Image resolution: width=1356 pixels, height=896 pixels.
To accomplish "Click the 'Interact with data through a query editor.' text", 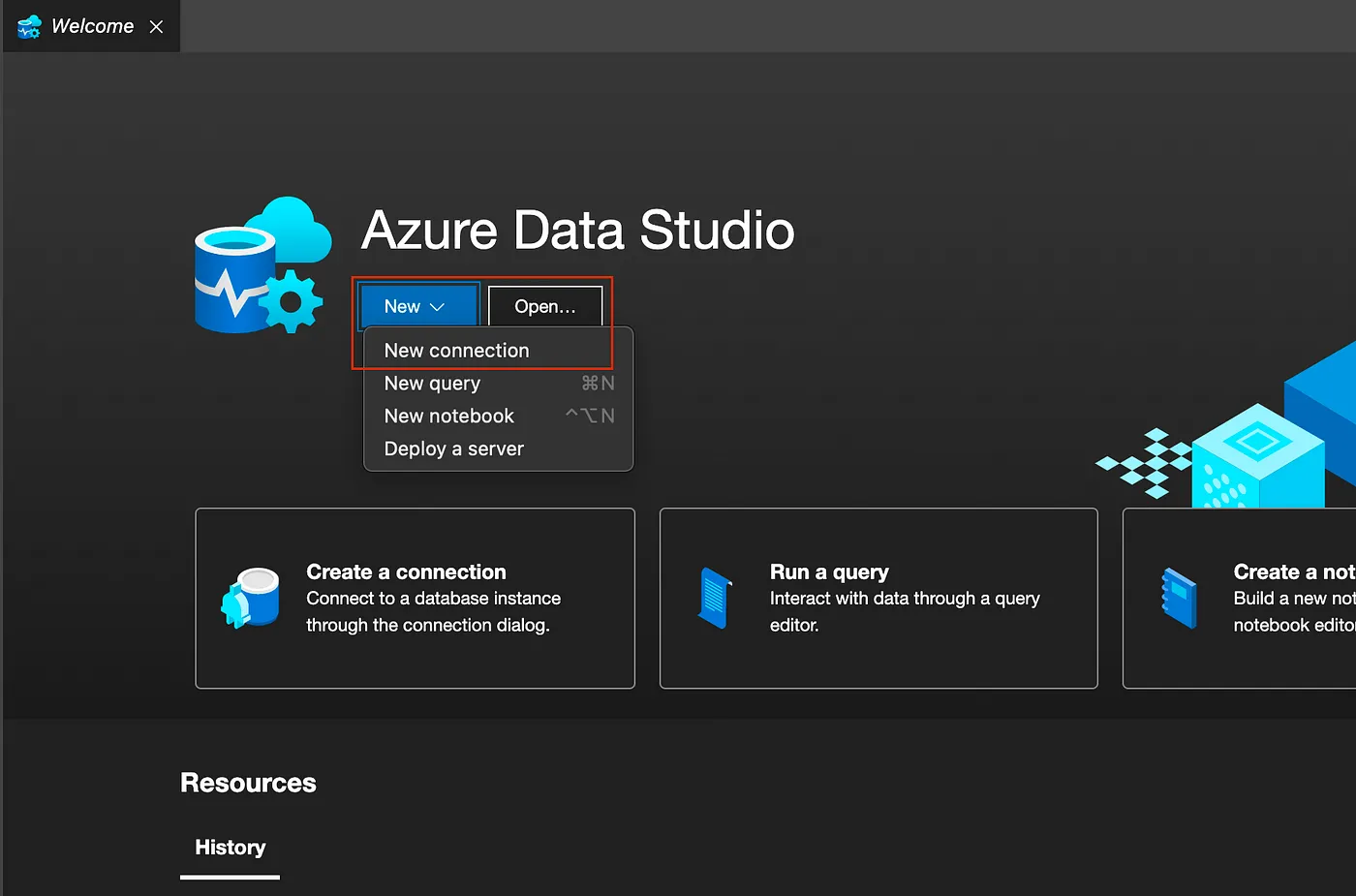I will pos(905,611).
